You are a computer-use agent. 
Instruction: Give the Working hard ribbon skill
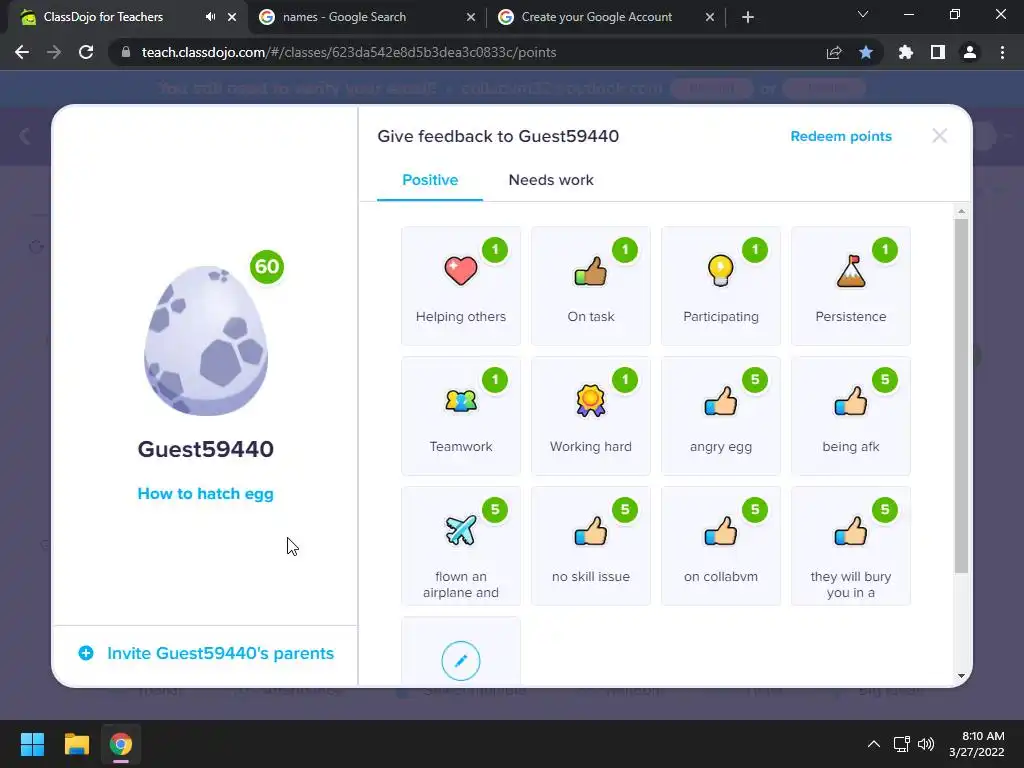click(x=590, y=416)
